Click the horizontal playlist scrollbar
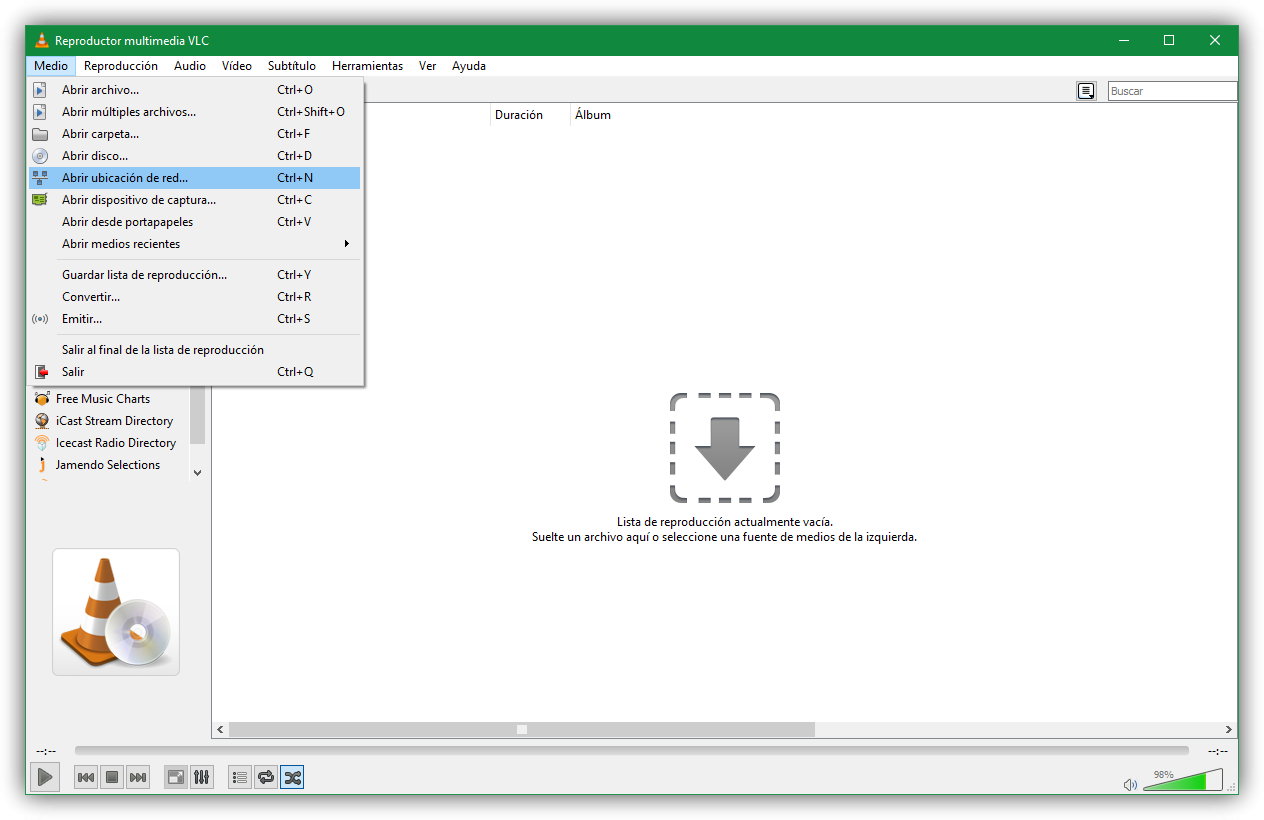This screenshot has width=1264, height=820. pyautogui.click(x=522, y=730)
